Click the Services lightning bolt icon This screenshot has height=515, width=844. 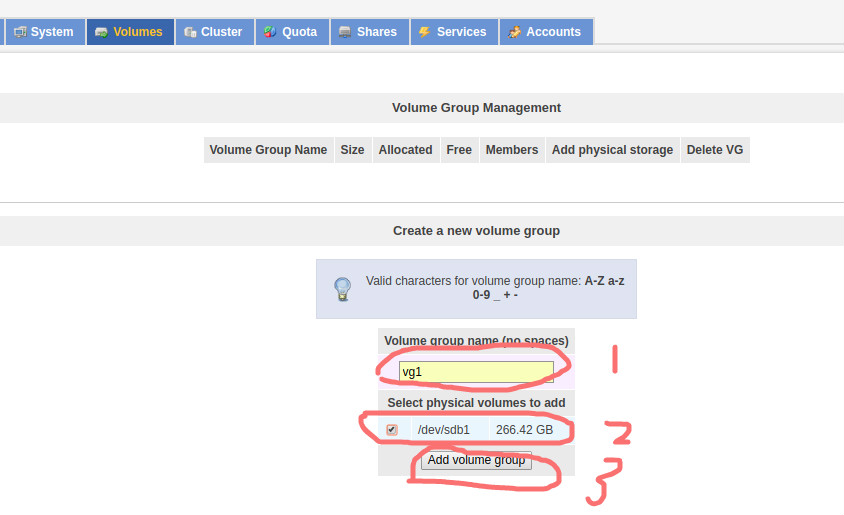(424, 32)
